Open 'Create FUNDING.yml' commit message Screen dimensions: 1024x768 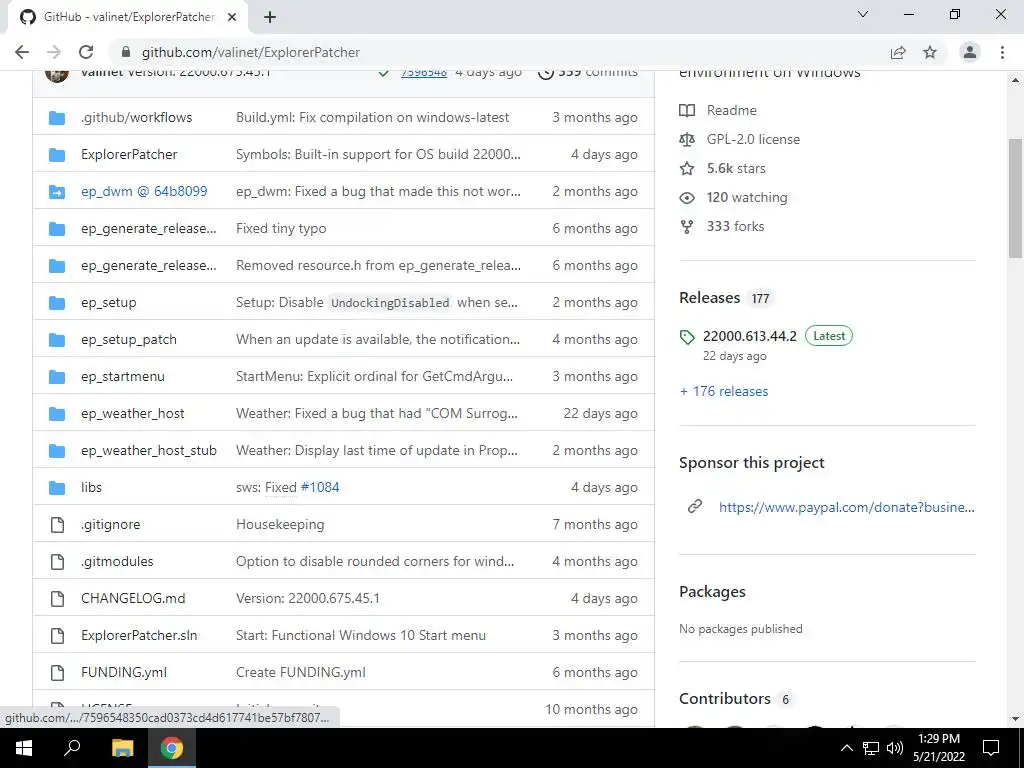(x=300, y=673)
